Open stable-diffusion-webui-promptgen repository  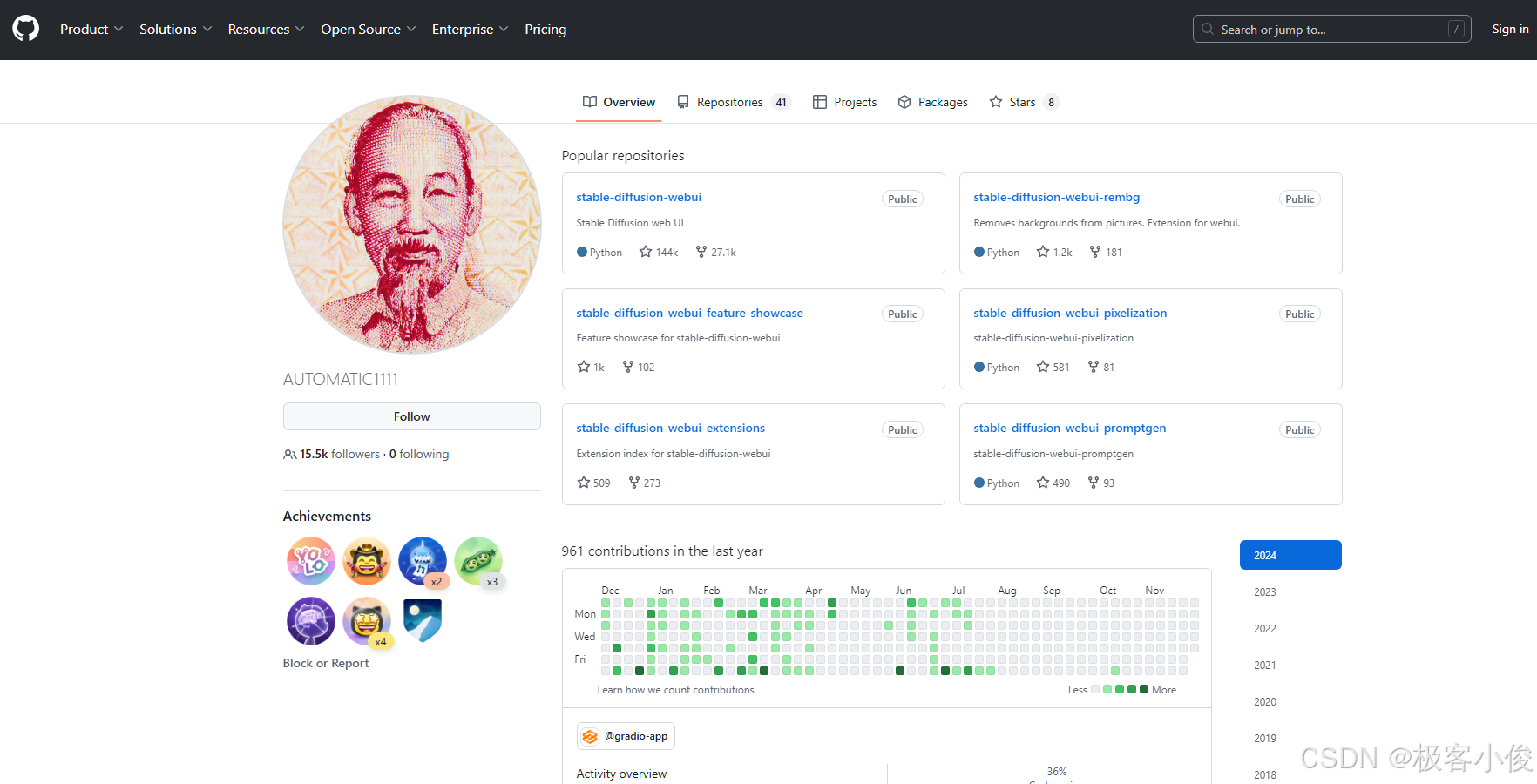click(x=1069, y=428)
